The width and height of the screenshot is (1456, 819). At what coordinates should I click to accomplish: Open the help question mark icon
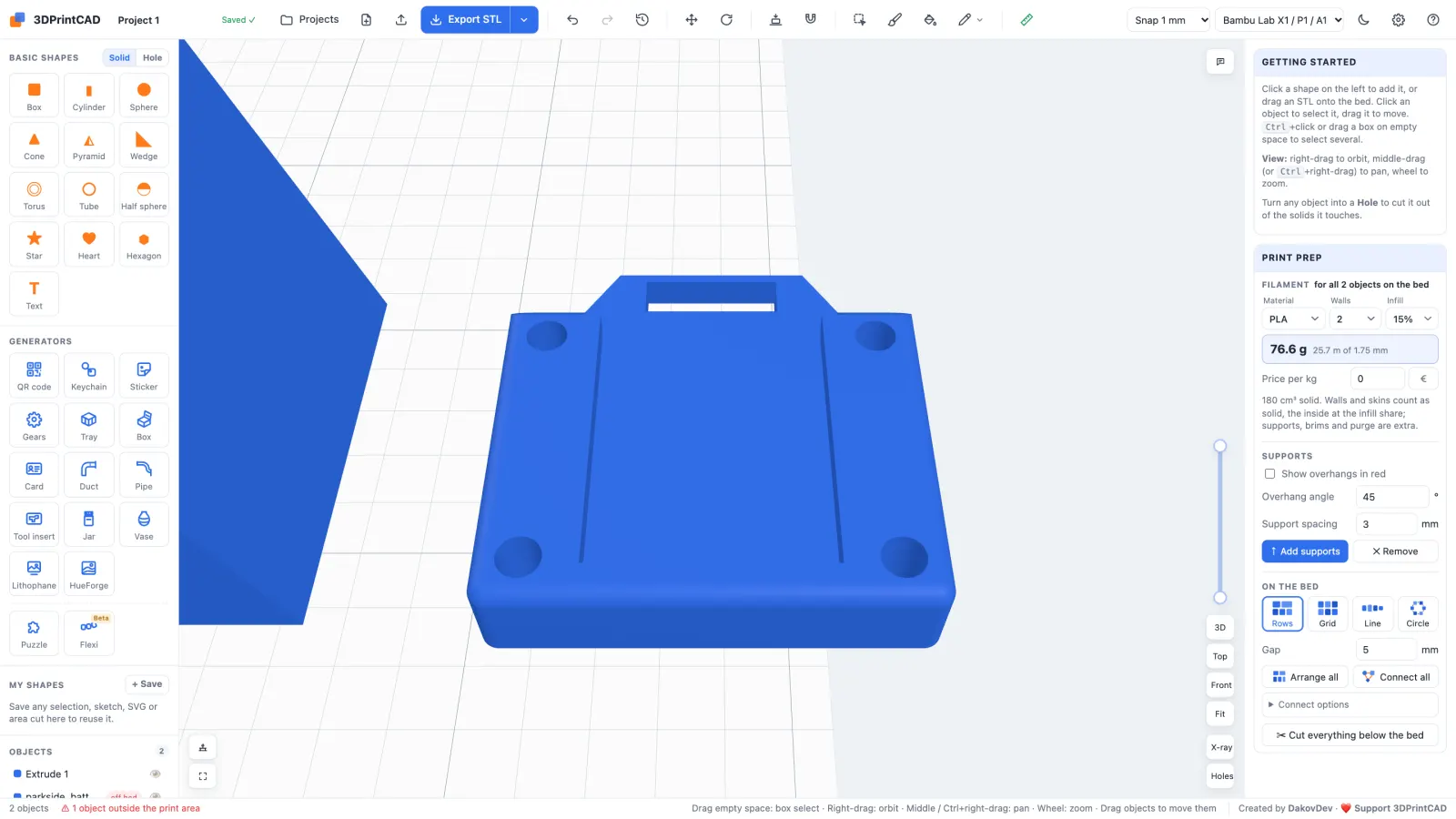coord(1433,20)
